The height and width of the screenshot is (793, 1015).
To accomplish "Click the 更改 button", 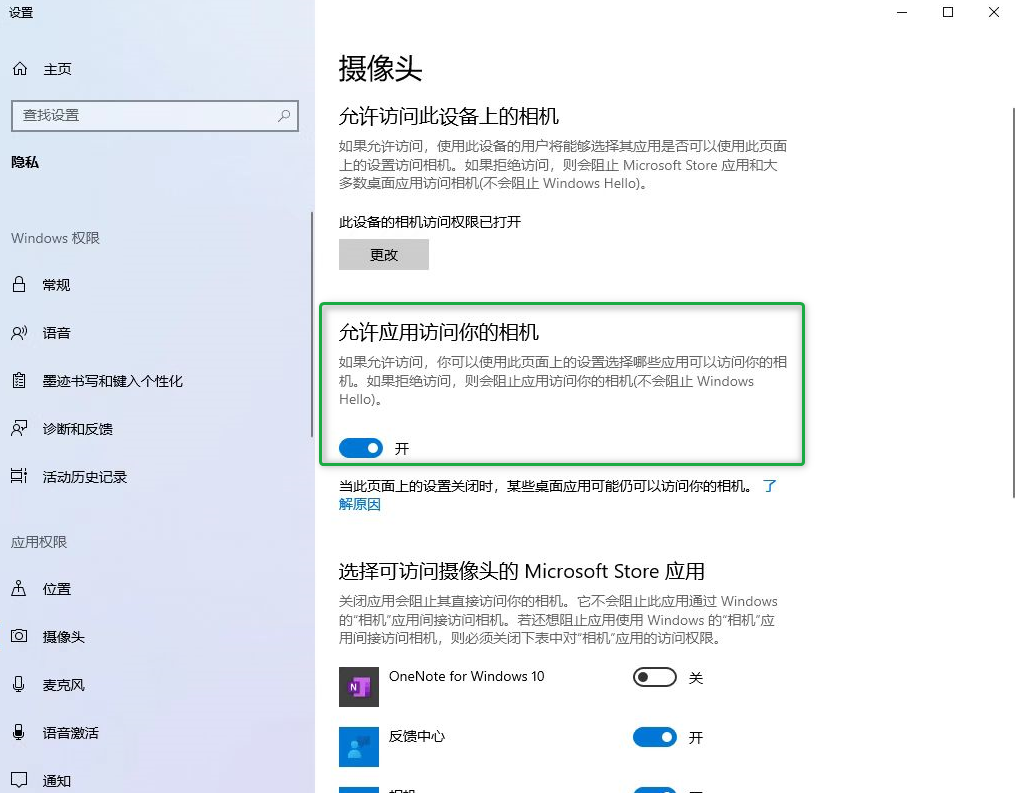I will point(384,254).
